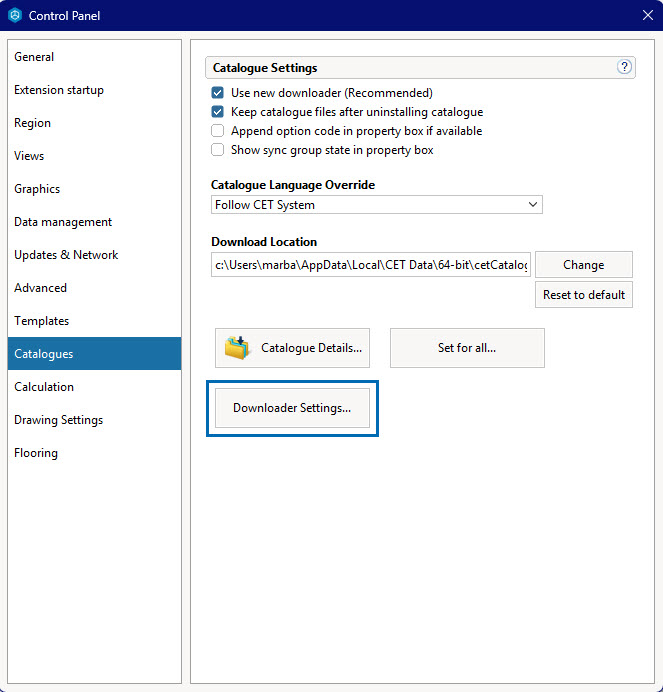Image resolution: width=663 pixels, height=692 pixels.
Task: Click Reset to default button
Action: pos(584,294)
